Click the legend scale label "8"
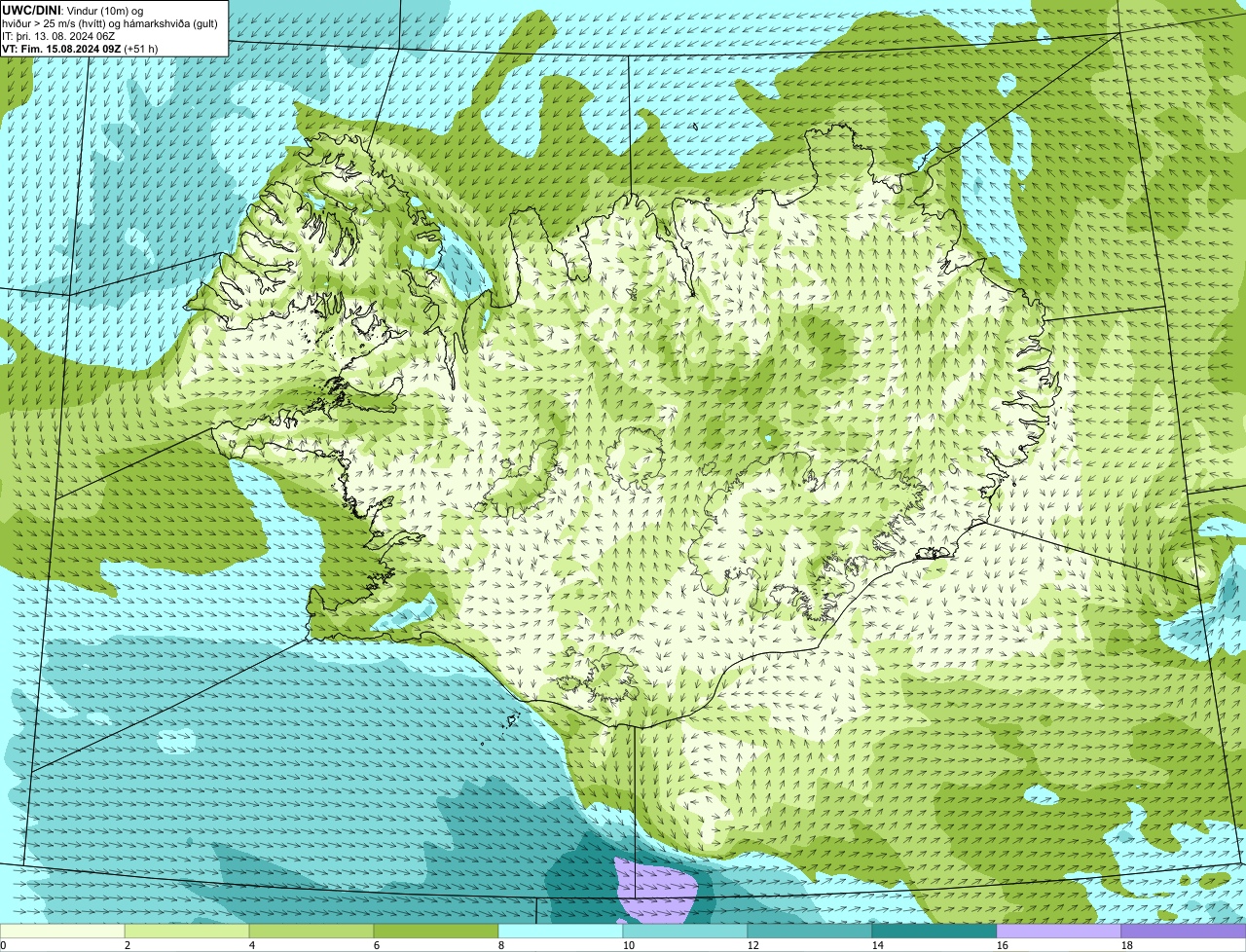 501,945
